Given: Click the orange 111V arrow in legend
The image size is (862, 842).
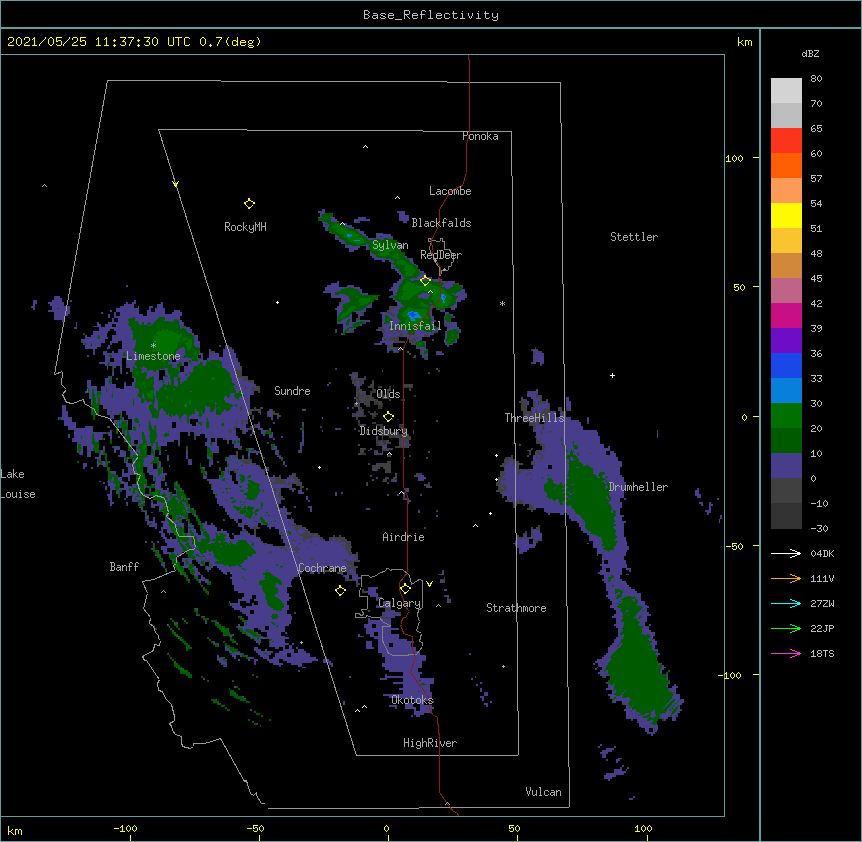Looking at the screenshot, I should [x=786, y=578].
